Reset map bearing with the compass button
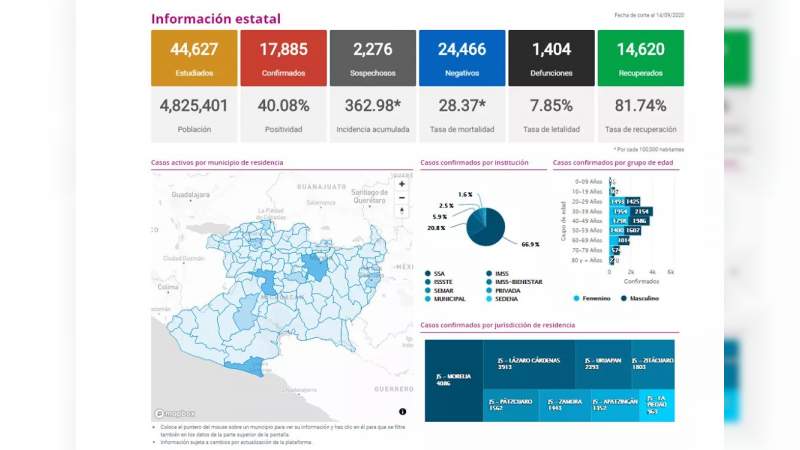The image size is (800, 450). 402,211
